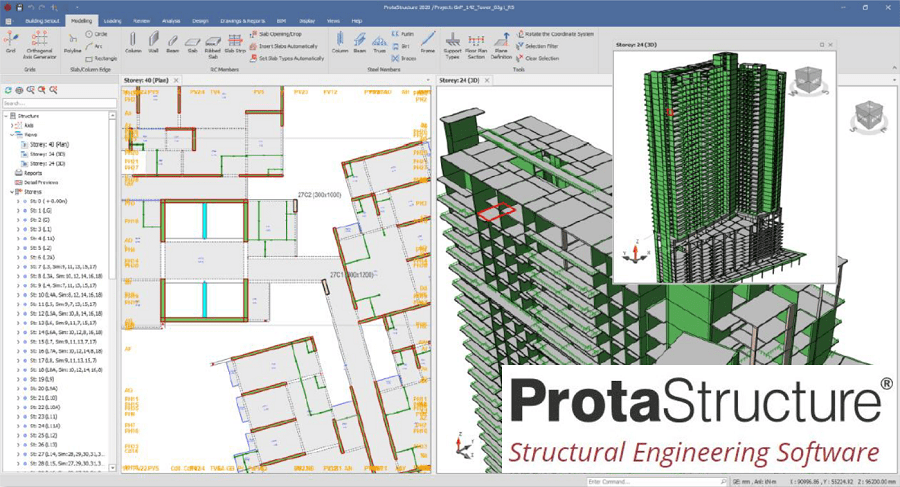Select the Ribbed Slab tool
The image size is (900, 487).
pos(213,45)
